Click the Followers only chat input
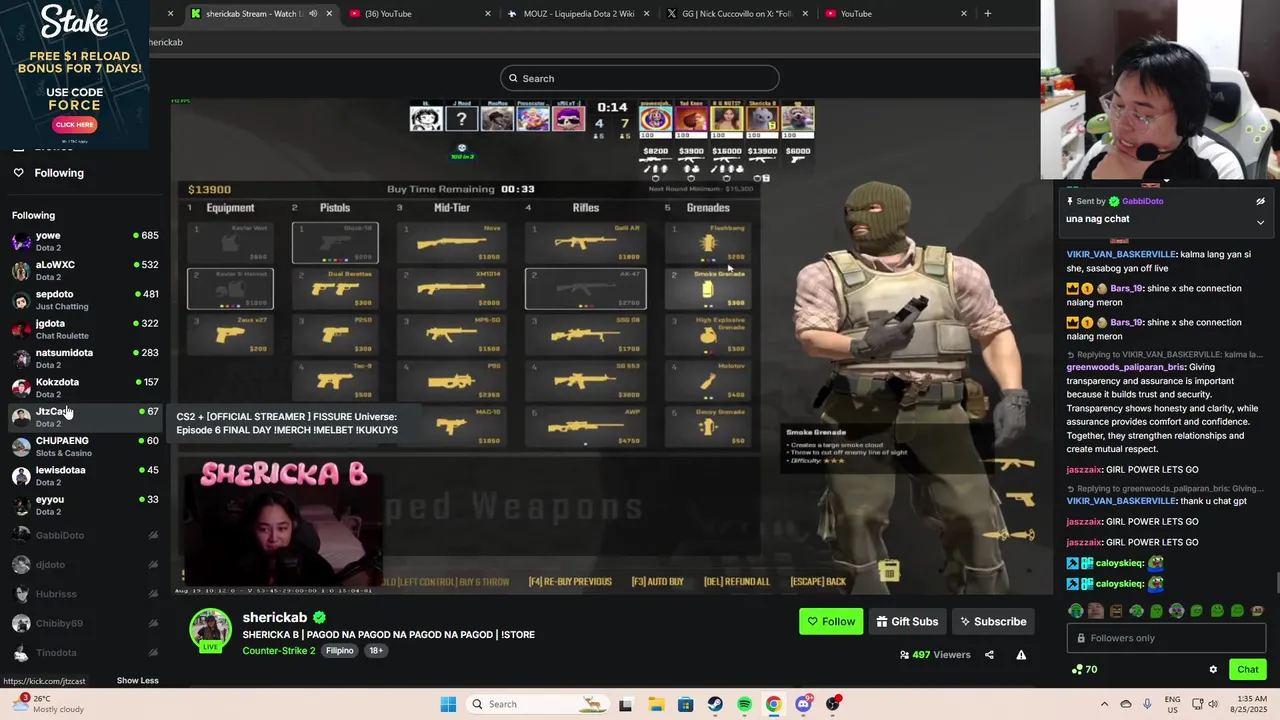This screenshot has height=720, width=1280. point(1166,638)
